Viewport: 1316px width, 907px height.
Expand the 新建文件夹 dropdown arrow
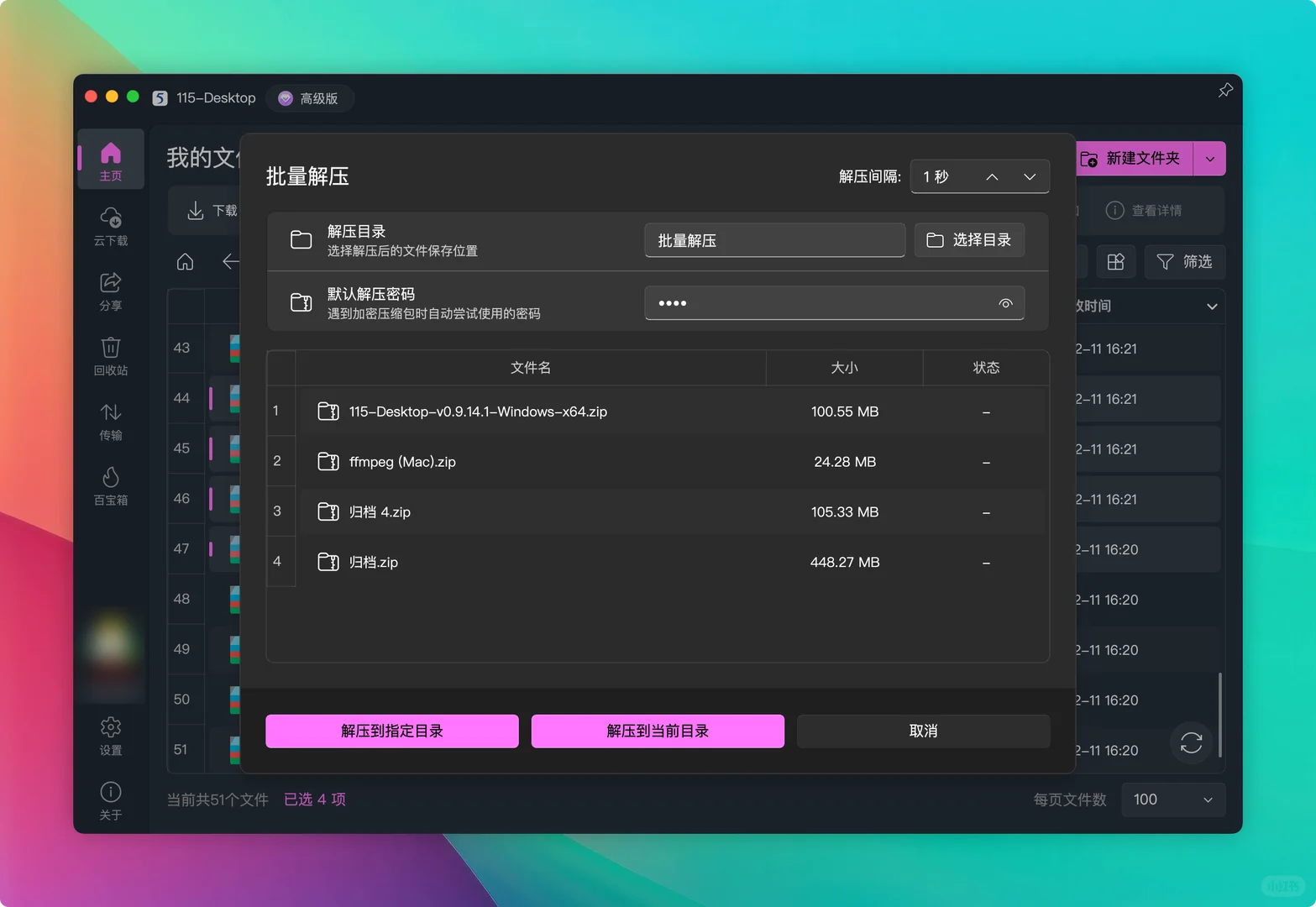pos(1209,158)
